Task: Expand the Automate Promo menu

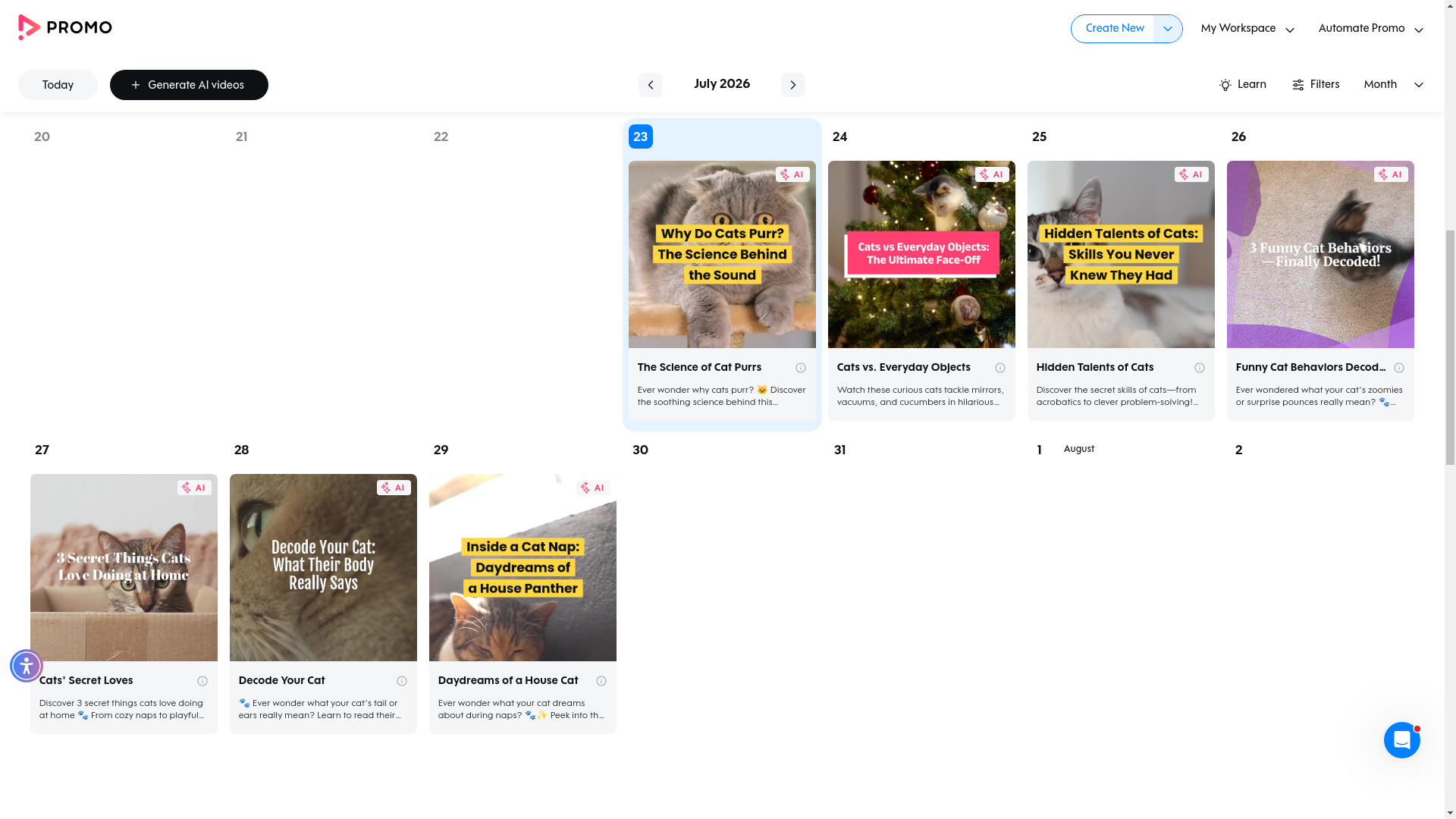Action: [x=1370, y=29]
